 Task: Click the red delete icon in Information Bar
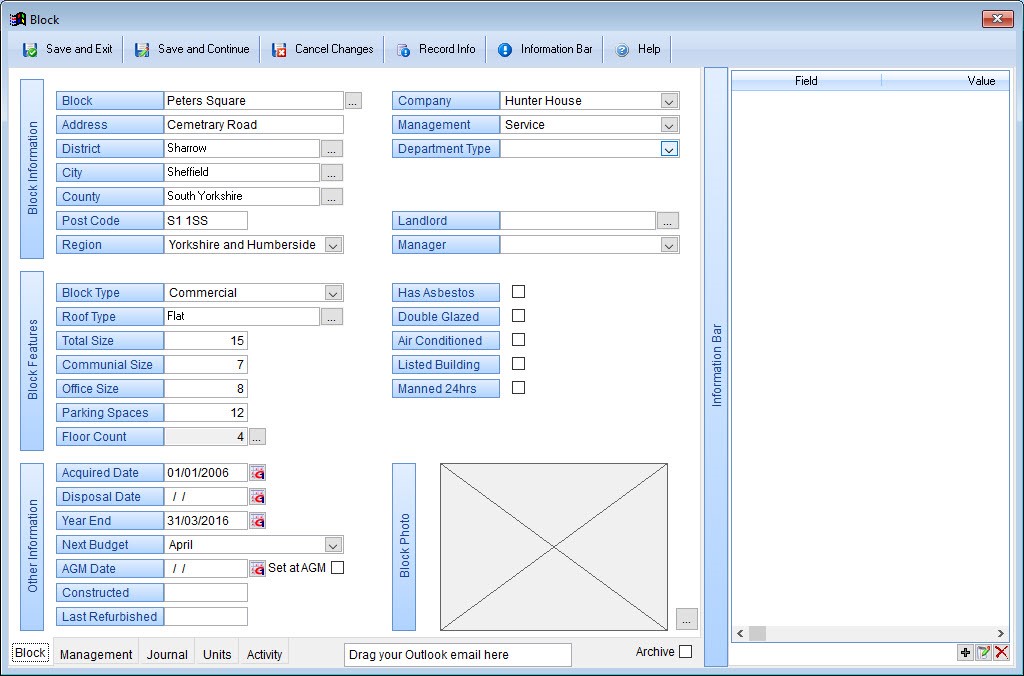pyautogui.click(x=1001, y=652)
